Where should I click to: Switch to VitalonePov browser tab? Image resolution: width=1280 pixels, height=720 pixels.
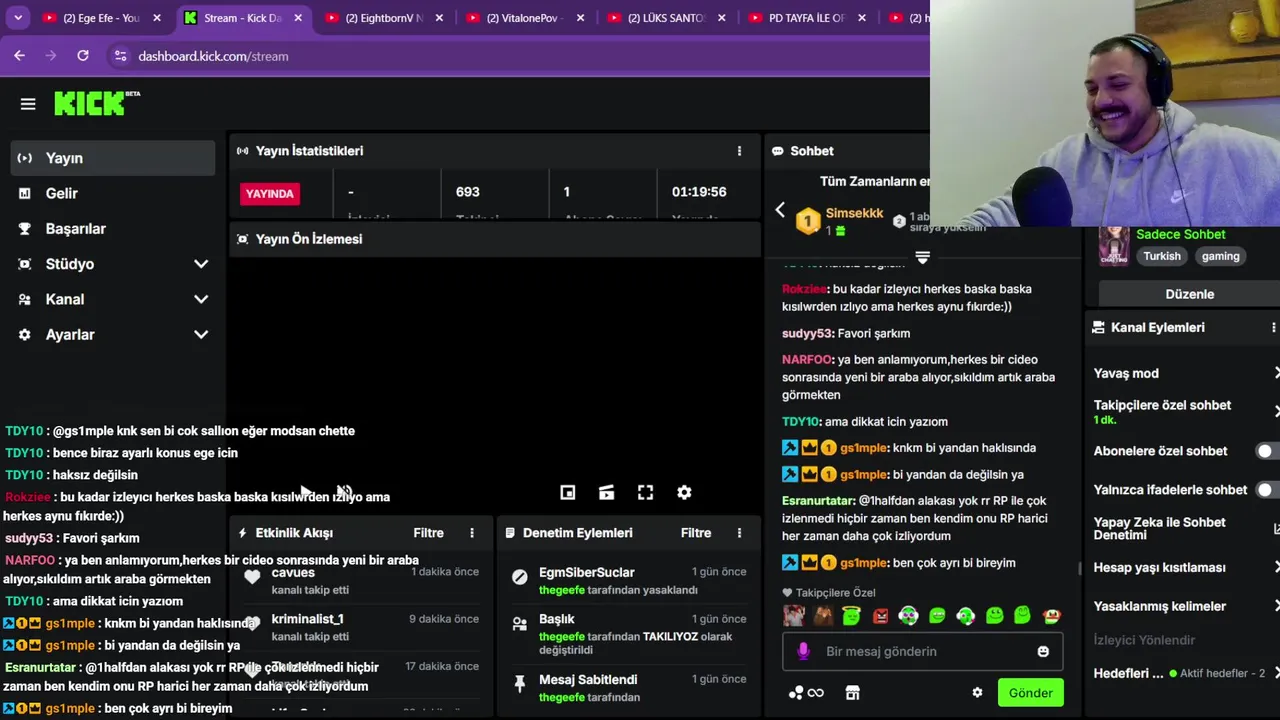click(x=524, y=18)
